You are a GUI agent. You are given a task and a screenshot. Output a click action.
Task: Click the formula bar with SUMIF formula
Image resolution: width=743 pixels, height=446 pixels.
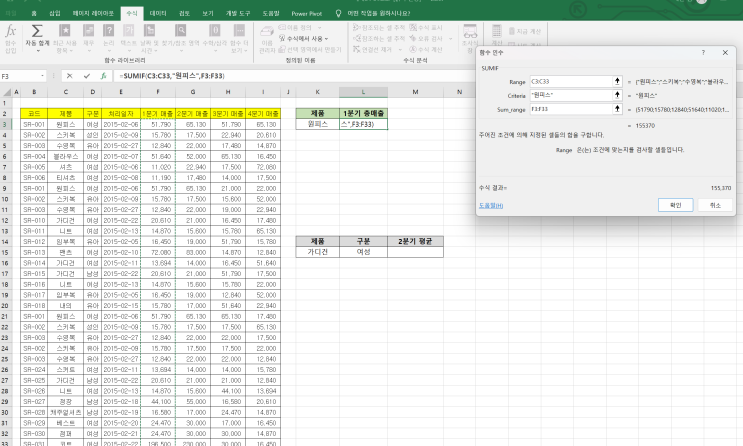coord(294,76)
